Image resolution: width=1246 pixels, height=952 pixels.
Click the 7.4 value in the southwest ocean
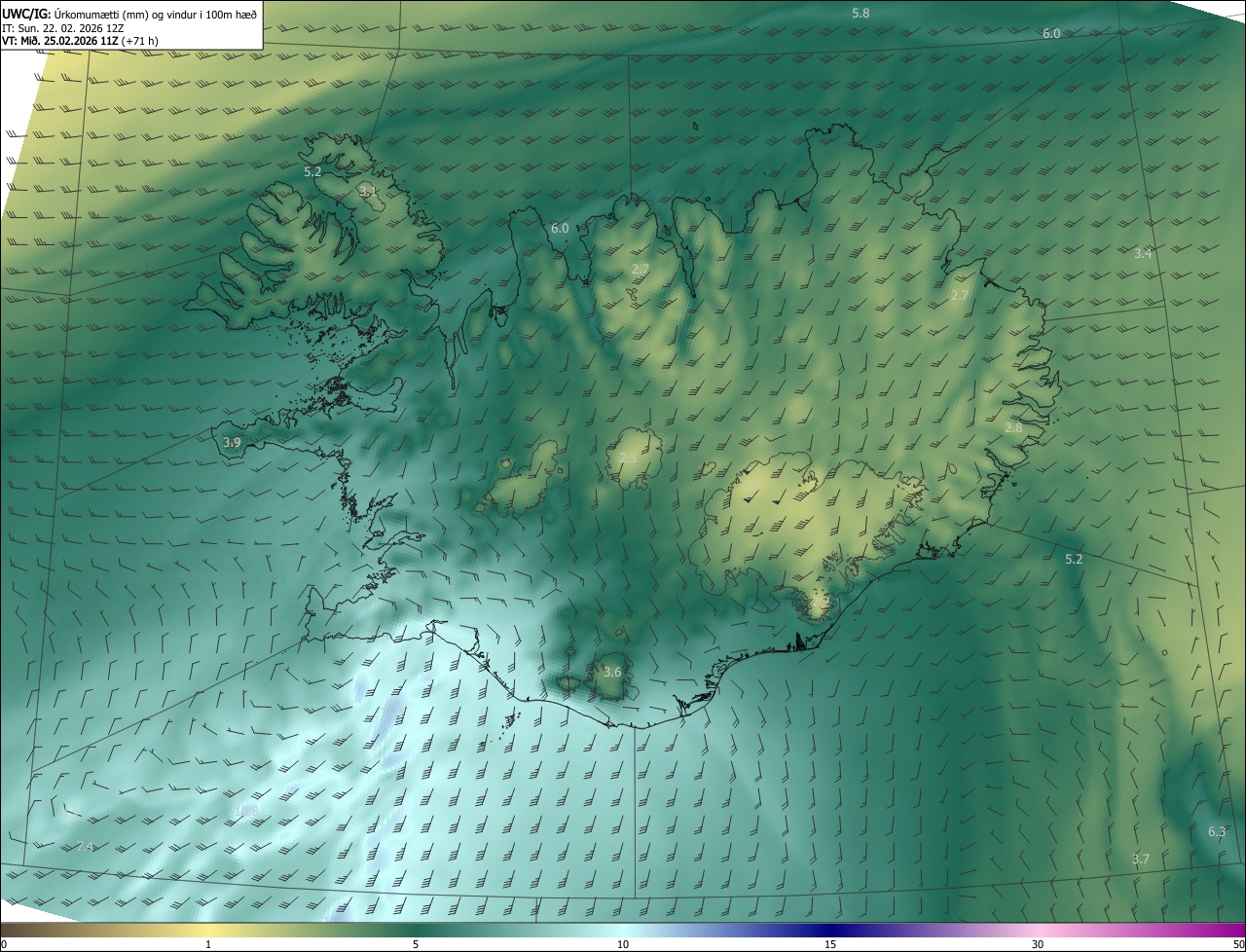pos(86,847)
